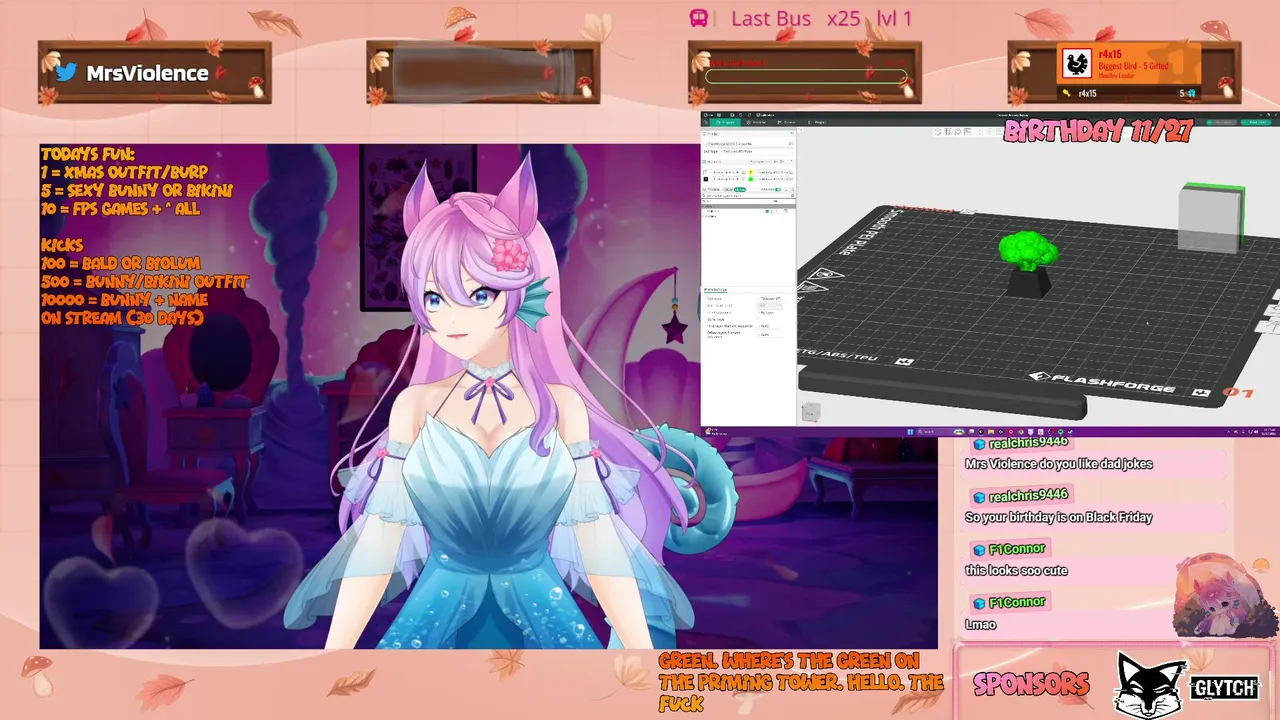Select the white filament color swatch
Screen dimensions: 1280x720
706,172
